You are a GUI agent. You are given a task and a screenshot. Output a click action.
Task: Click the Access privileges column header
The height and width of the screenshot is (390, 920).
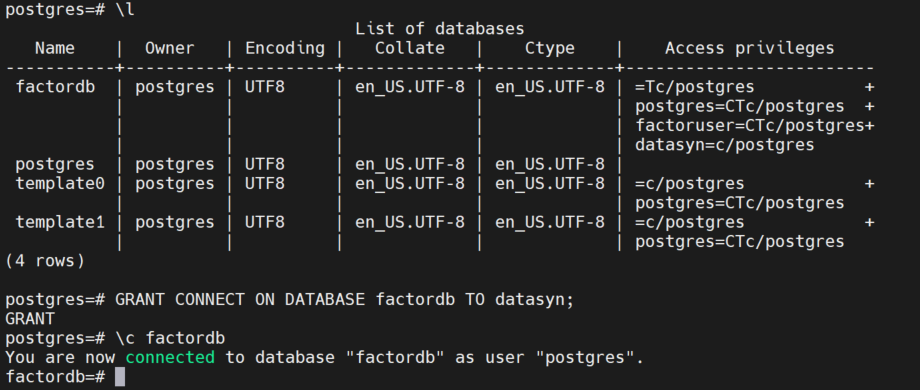click(x=750, y=49)
